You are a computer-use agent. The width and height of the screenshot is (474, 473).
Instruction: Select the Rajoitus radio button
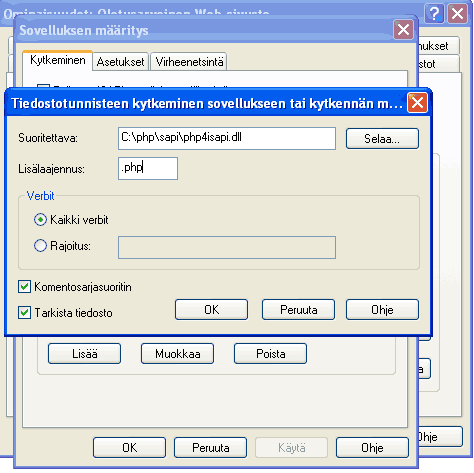[x=40, y=246]
